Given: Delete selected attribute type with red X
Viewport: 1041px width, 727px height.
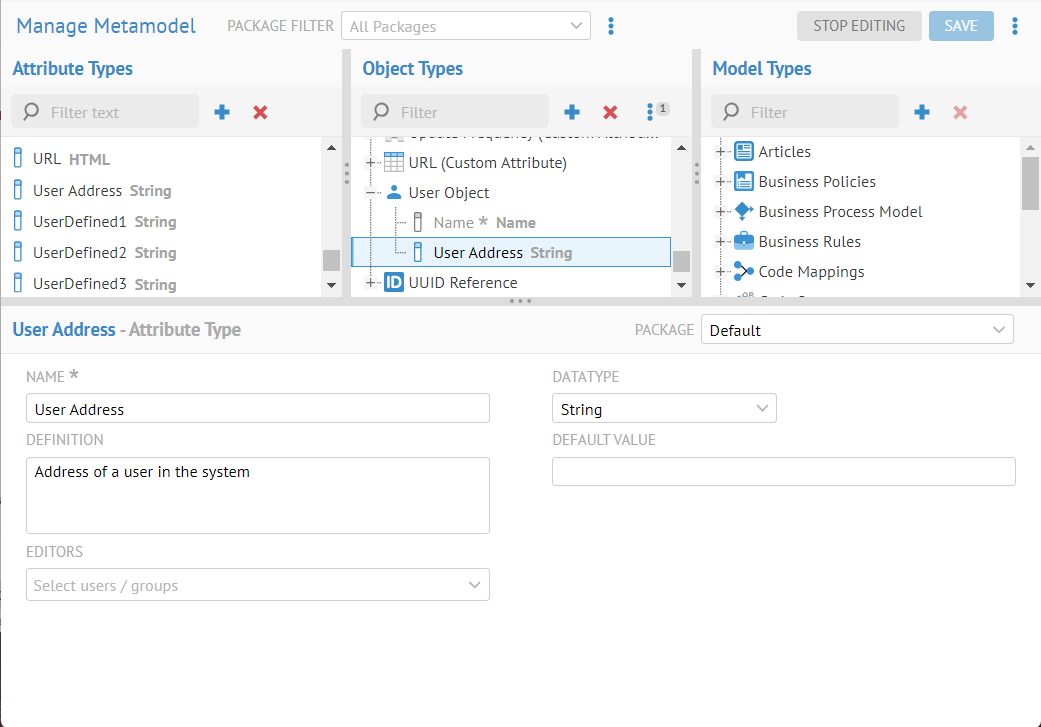Looking at the screenshot, I should (260, 112).
